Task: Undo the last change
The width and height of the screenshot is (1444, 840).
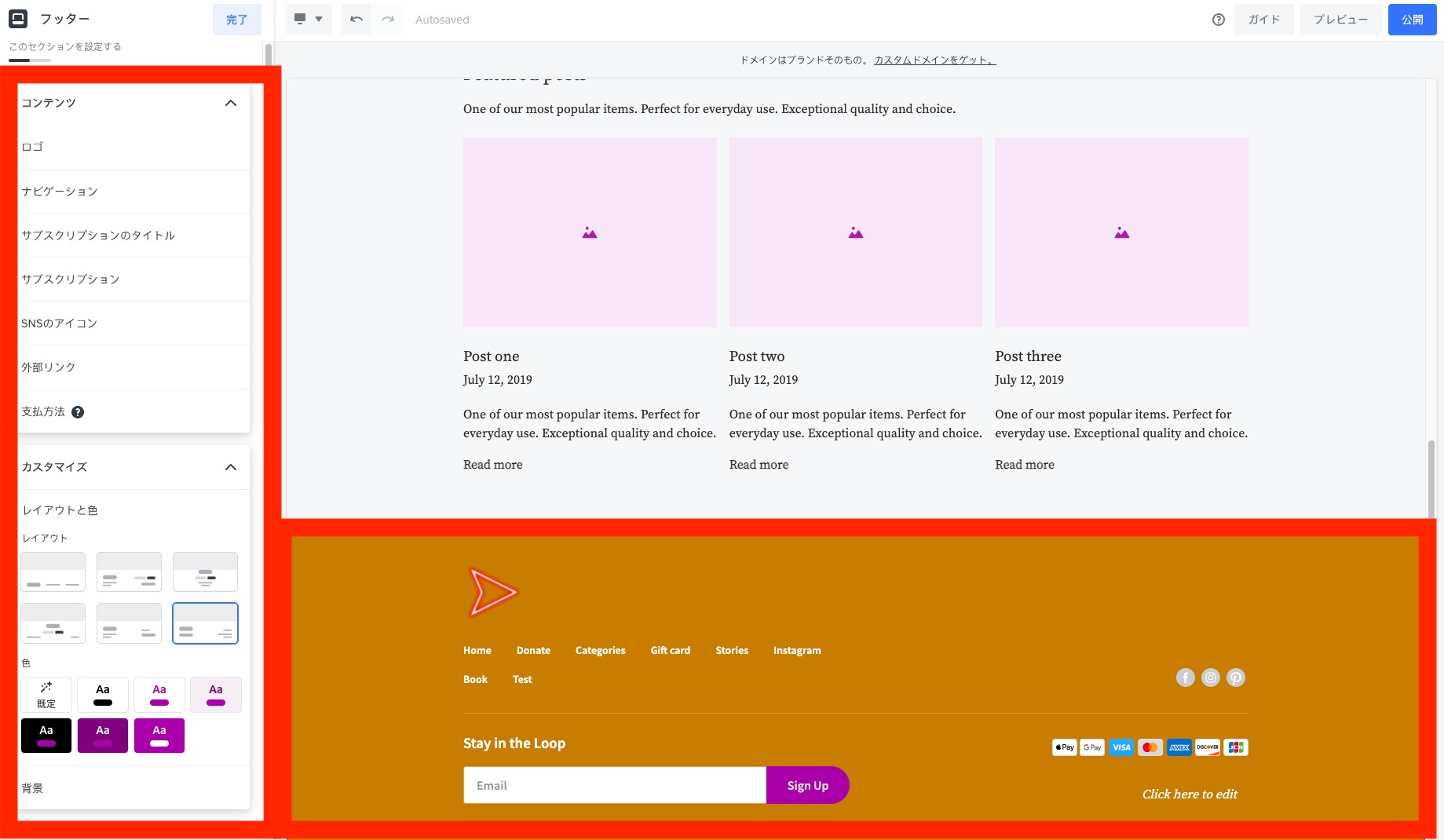Action: point(356,20)
